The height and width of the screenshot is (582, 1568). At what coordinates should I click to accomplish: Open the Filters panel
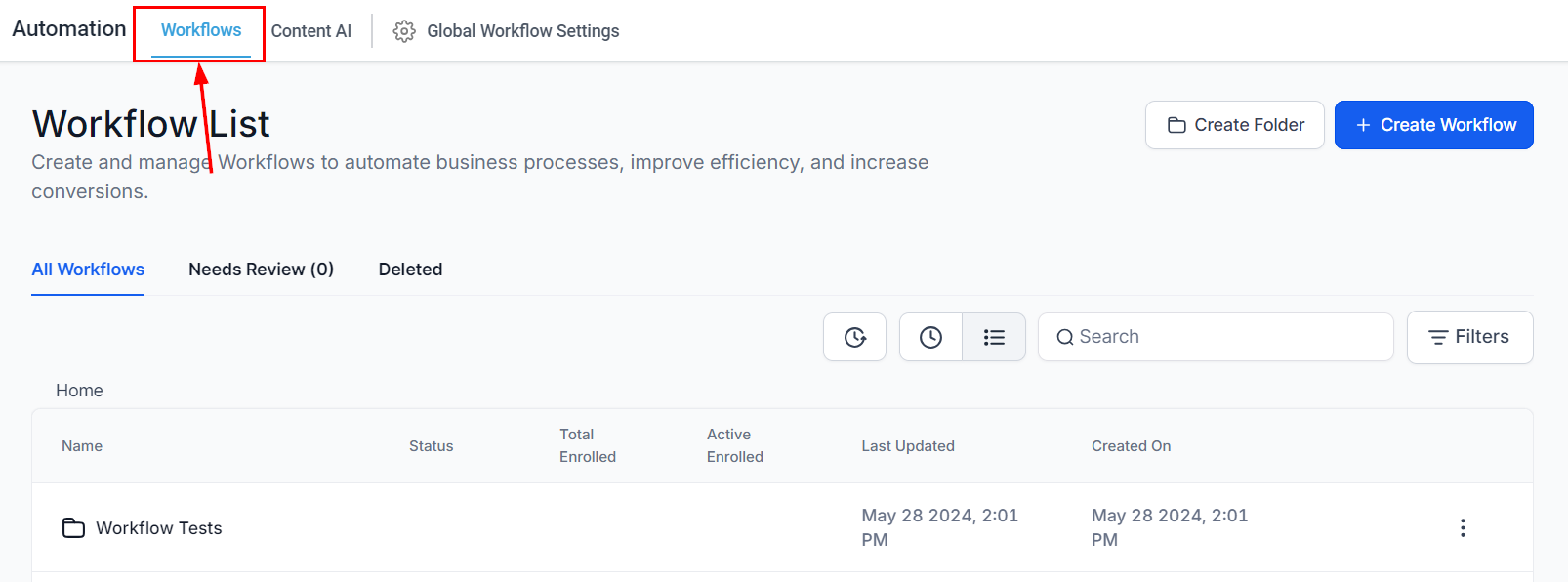tap(1469, 337)
